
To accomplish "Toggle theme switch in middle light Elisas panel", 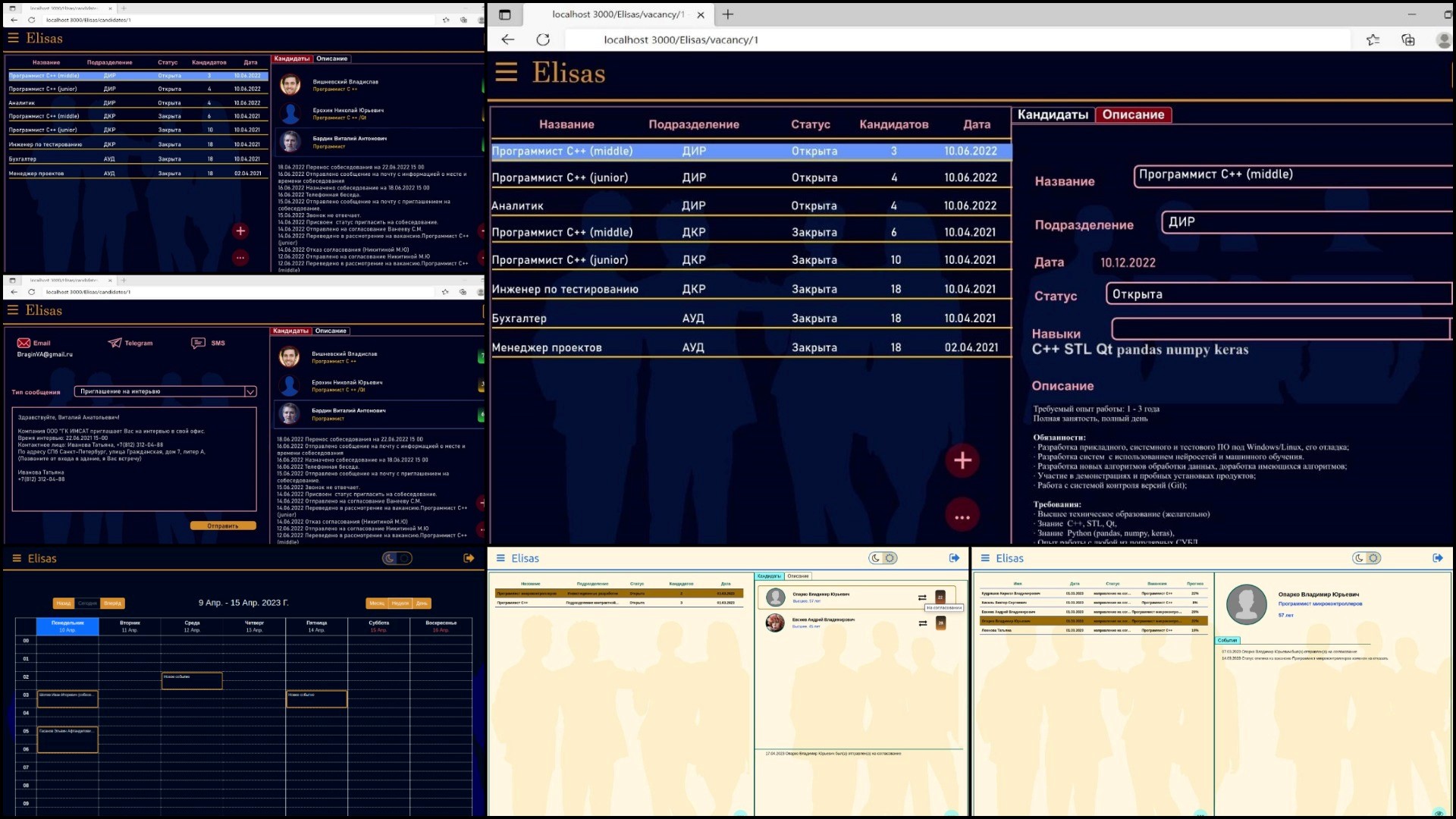I will pos(883,558).
